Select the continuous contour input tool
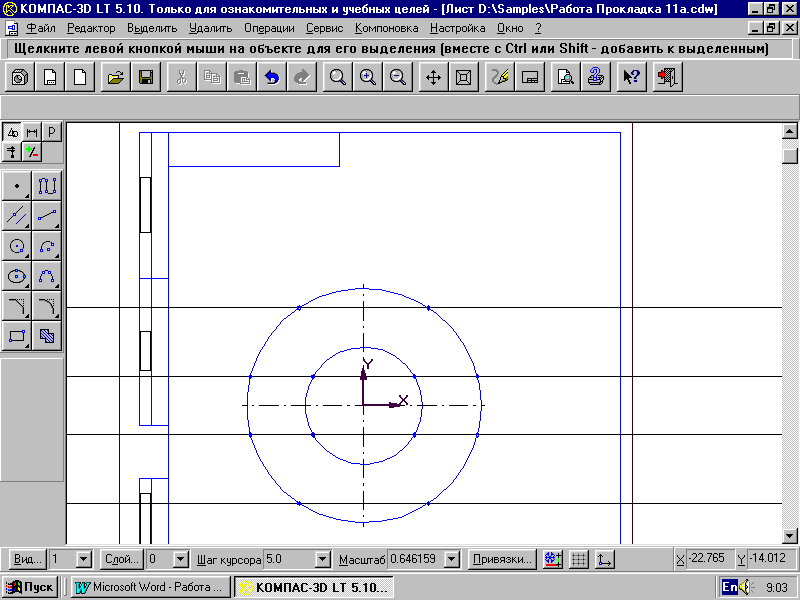Screen dimensions: 800x600 [47, 186]
